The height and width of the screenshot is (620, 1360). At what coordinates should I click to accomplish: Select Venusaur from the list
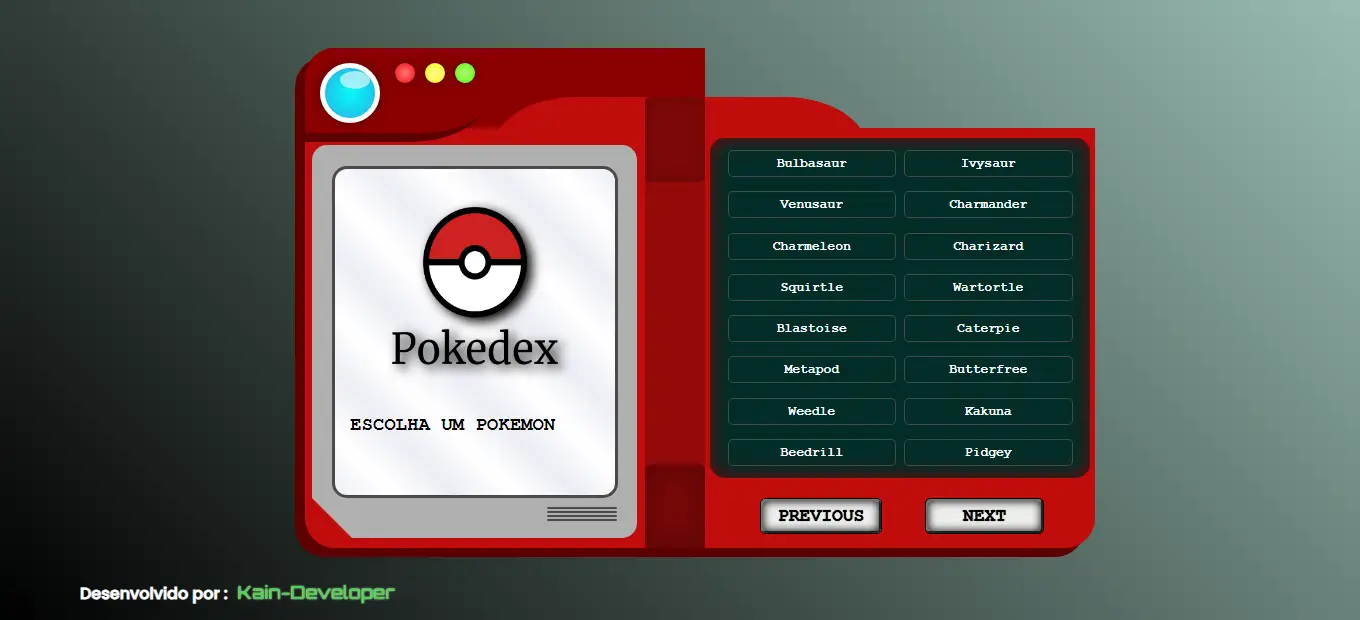tap(811, 204)
